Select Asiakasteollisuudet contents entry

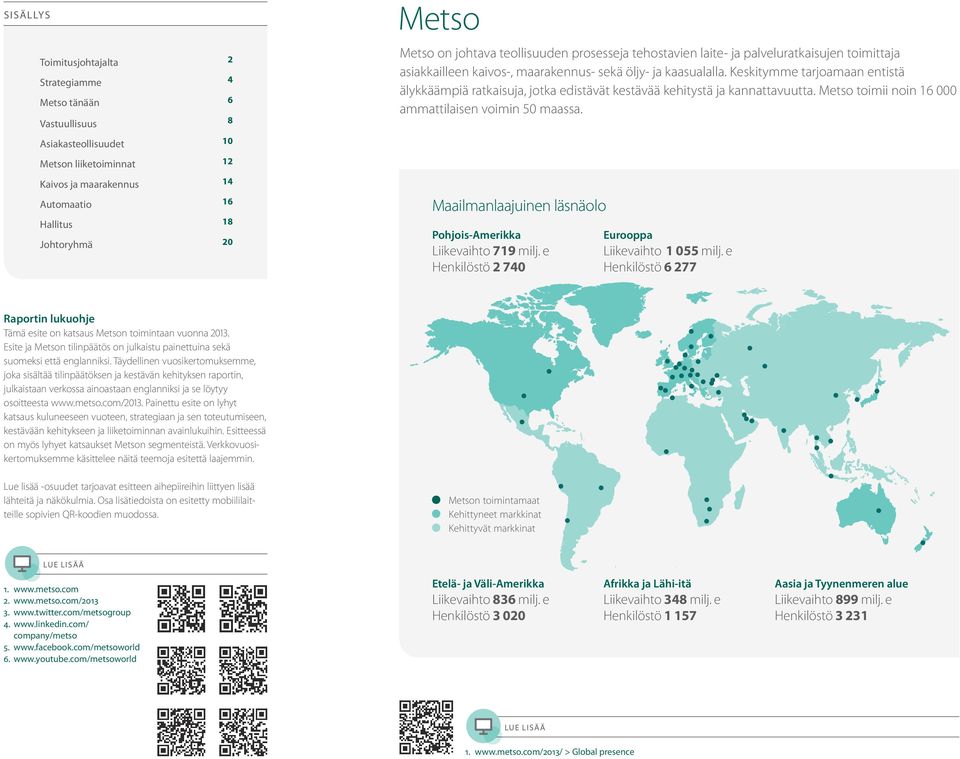82,144
